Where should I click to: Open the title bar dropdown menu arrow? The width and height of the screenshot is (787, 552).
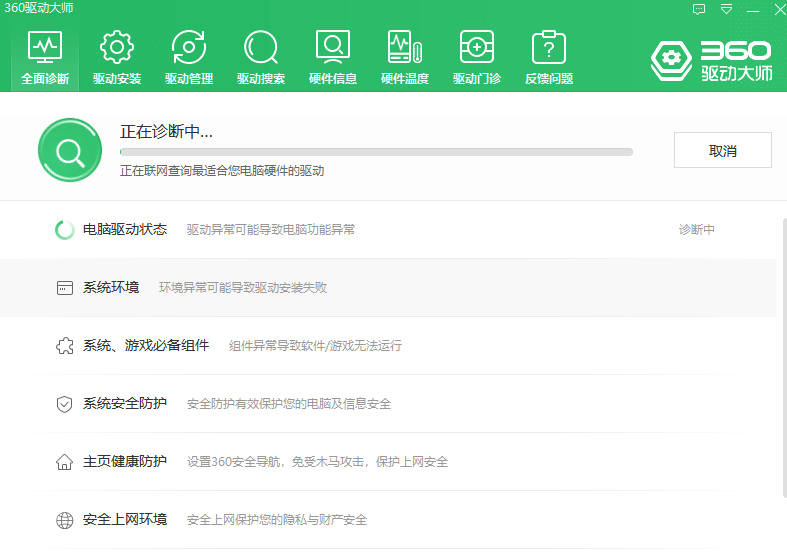[726, 9]
